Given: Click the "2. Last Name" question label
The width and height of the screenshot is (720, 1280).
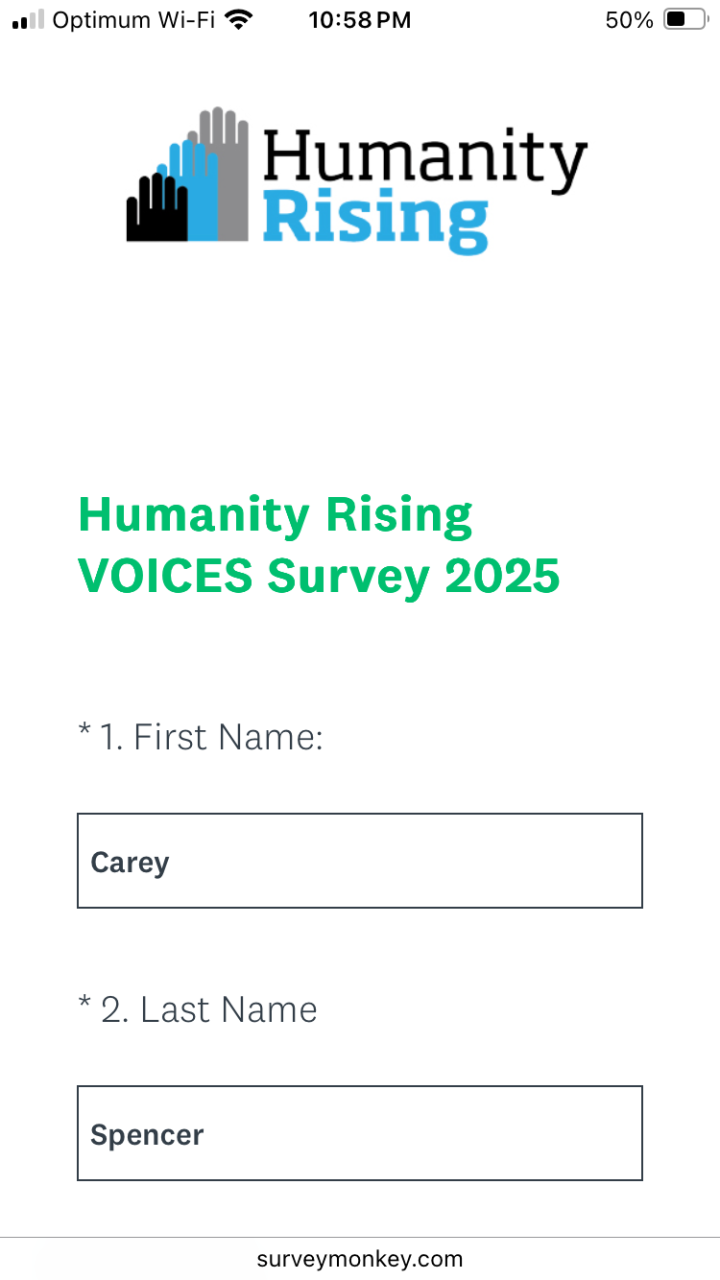Looking at the screenshot, I should [x=208, y=1010].
